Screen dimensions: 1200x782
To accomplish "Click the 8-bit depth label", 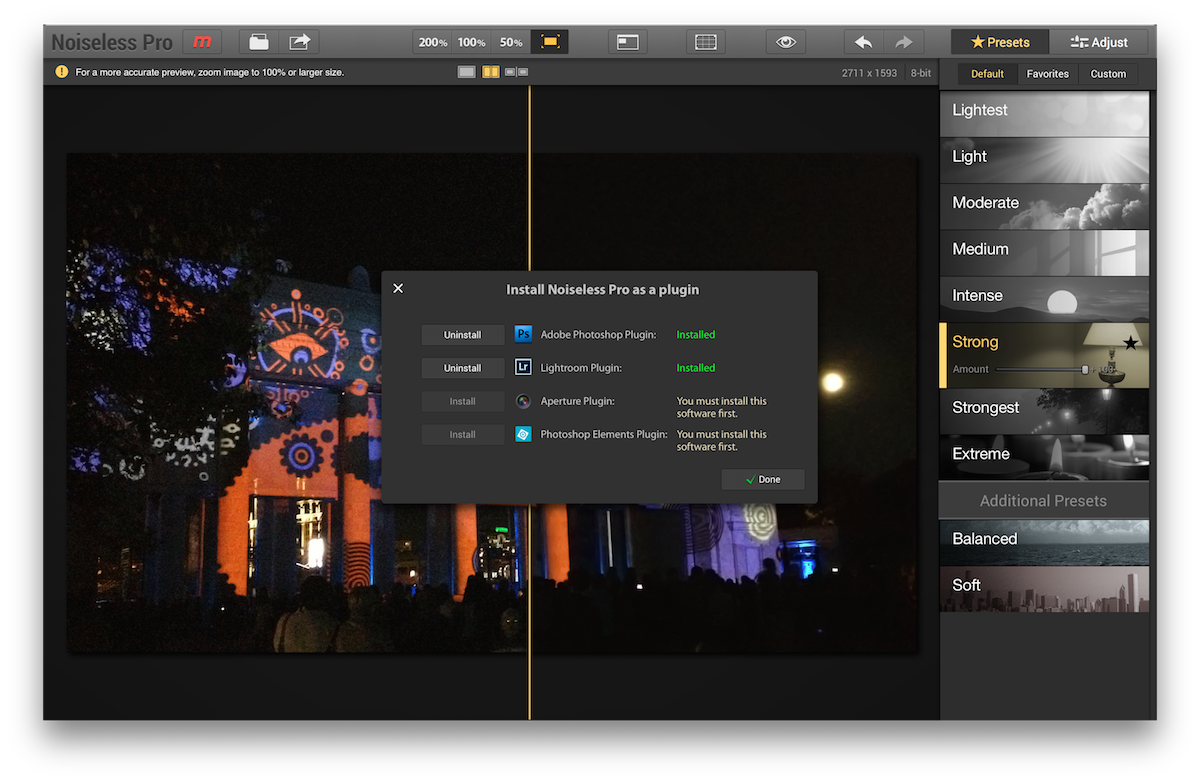I will click(x=921, y=73).
